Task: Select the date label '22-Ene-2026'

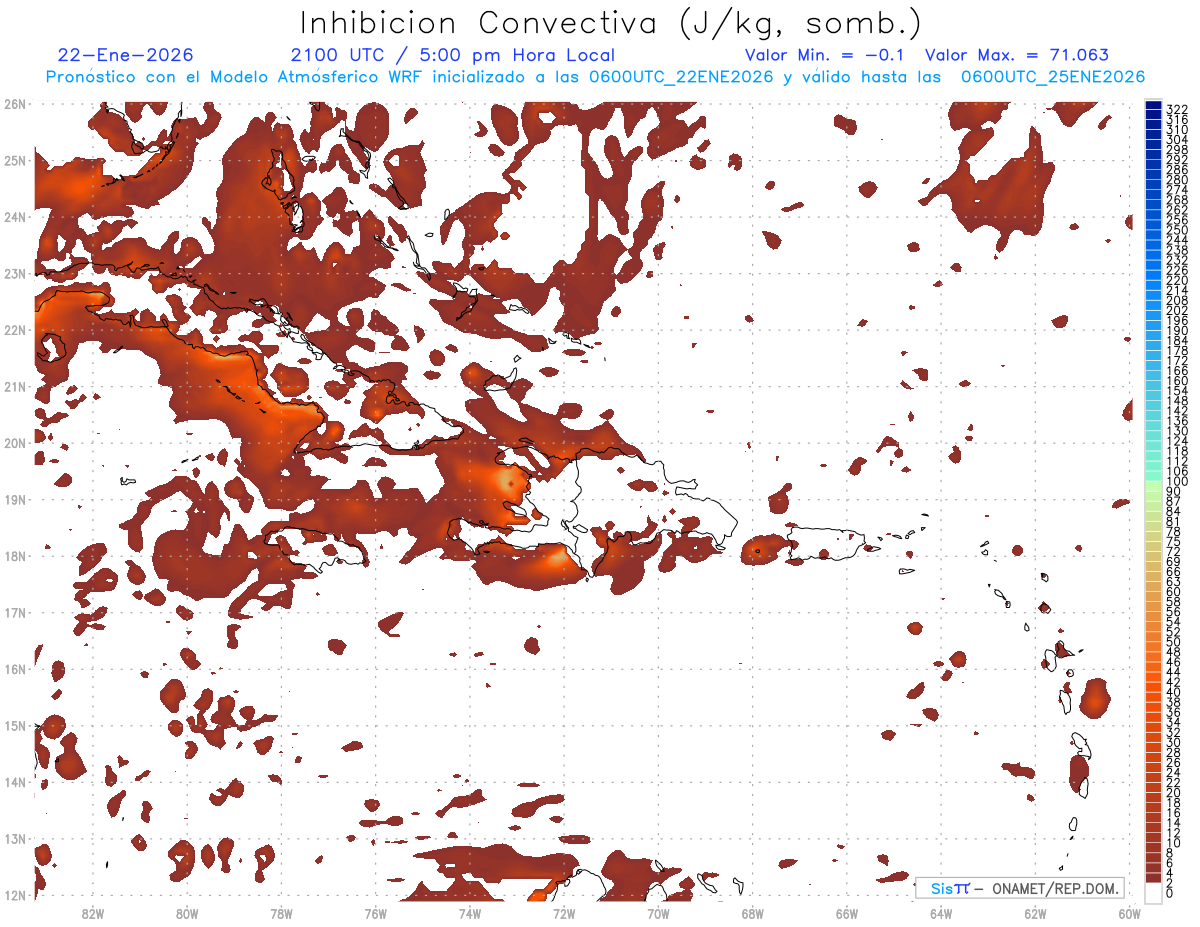Action: [126, 56]
